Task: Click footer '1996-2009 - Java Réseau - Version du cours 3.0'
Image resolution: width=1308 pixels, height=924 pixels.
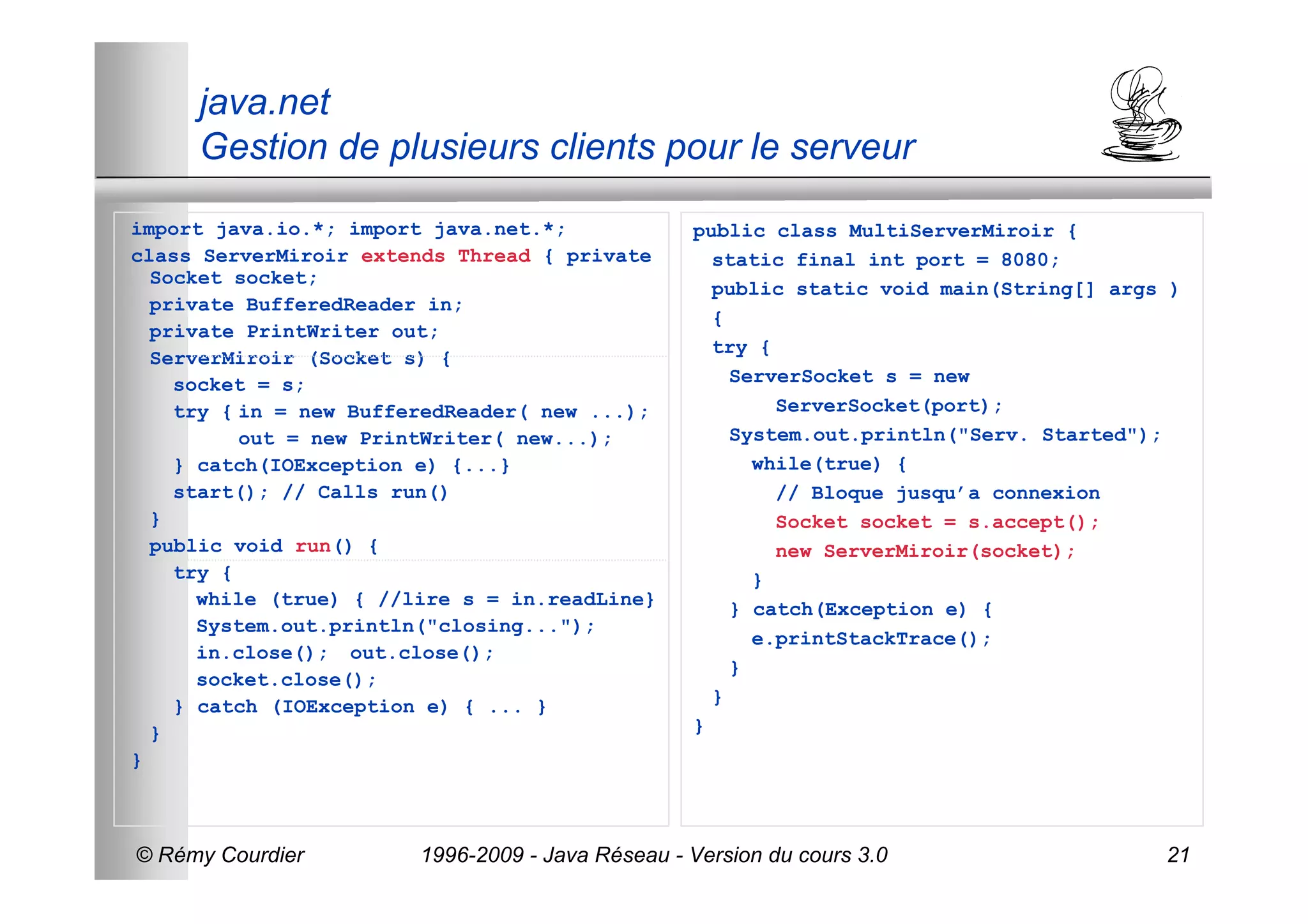Action: coord(655,855)
